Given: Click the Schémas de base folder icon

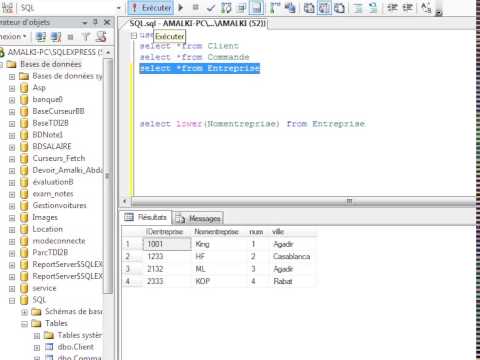Looking at the screenshot, I should click(36, 312).
